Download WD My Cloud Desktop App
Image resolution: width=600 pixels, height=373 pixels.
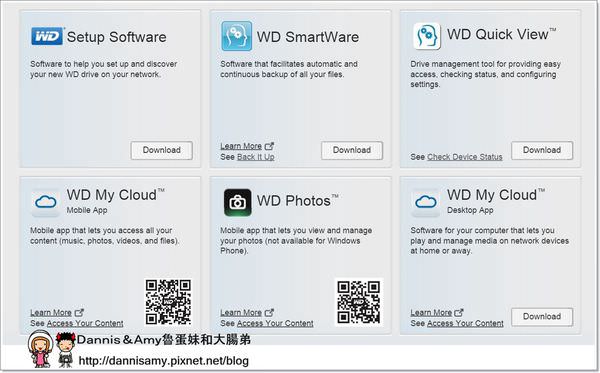click(542, 317)
